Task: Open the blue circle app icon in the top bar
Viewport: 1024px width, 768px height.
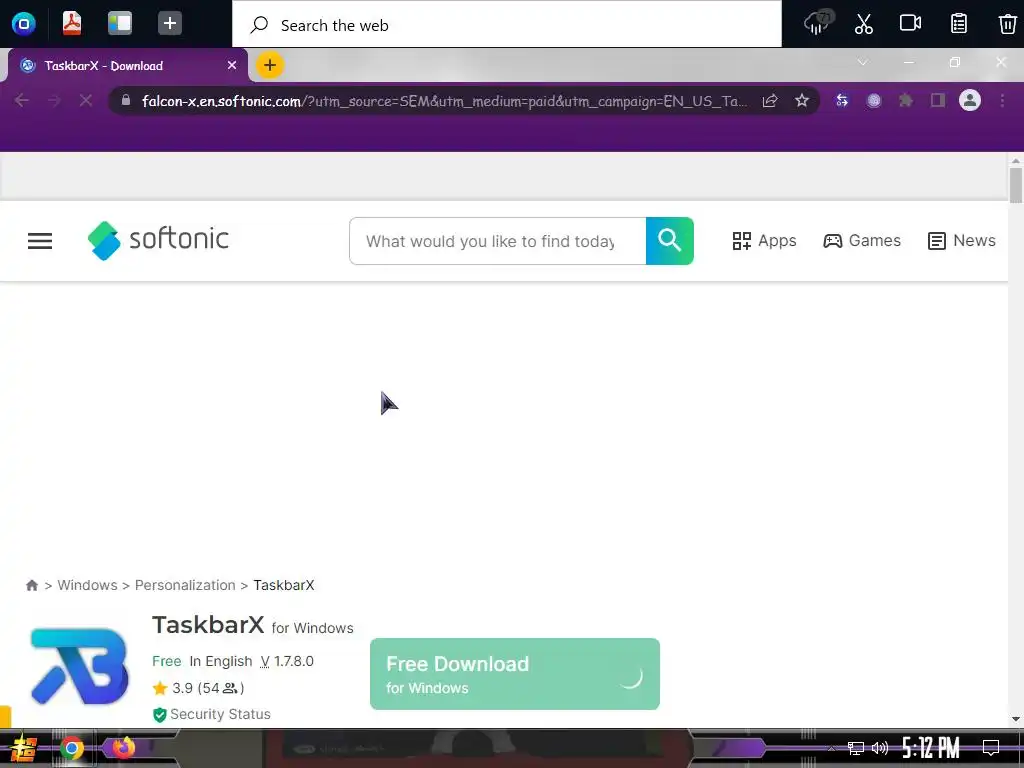Action: (24, 24)
